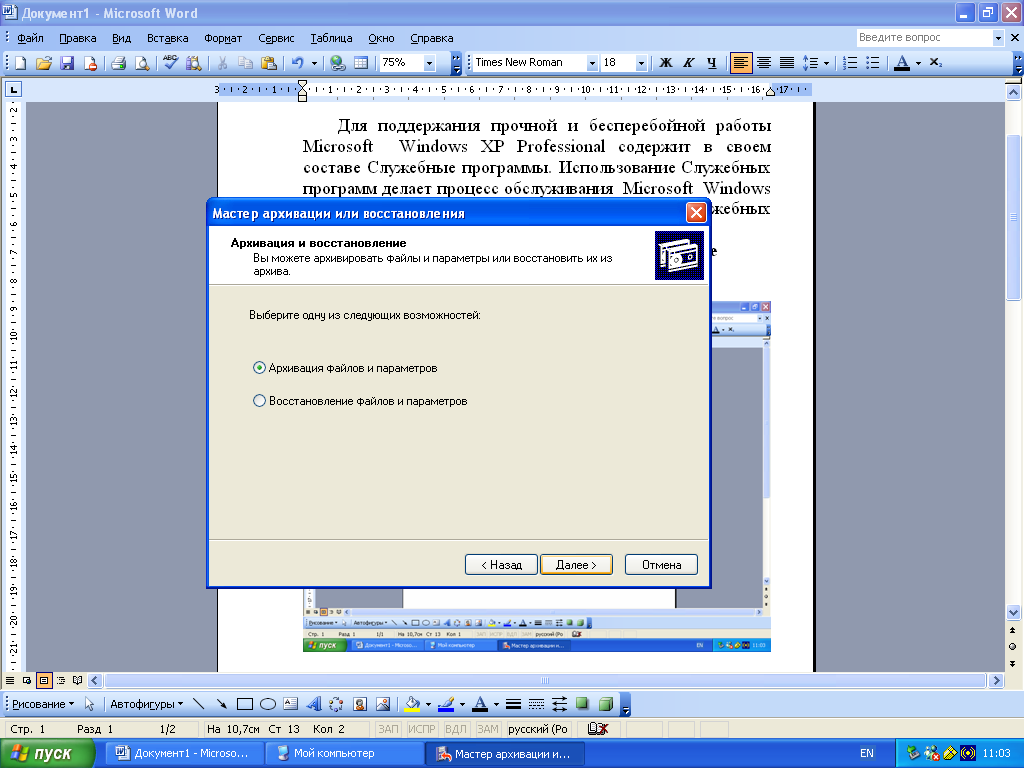This screenshot has height=768, width=1024.
Task: Expand the Undo history dropdown arrow
Action: [x=314, y=63]
